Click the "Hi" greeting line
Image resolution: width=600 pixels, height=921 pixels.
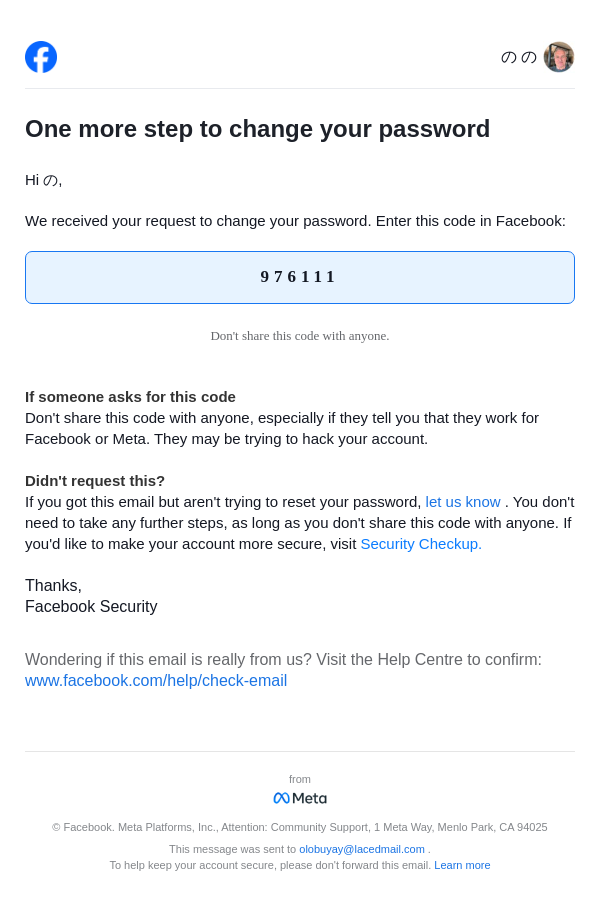[44, 180]
